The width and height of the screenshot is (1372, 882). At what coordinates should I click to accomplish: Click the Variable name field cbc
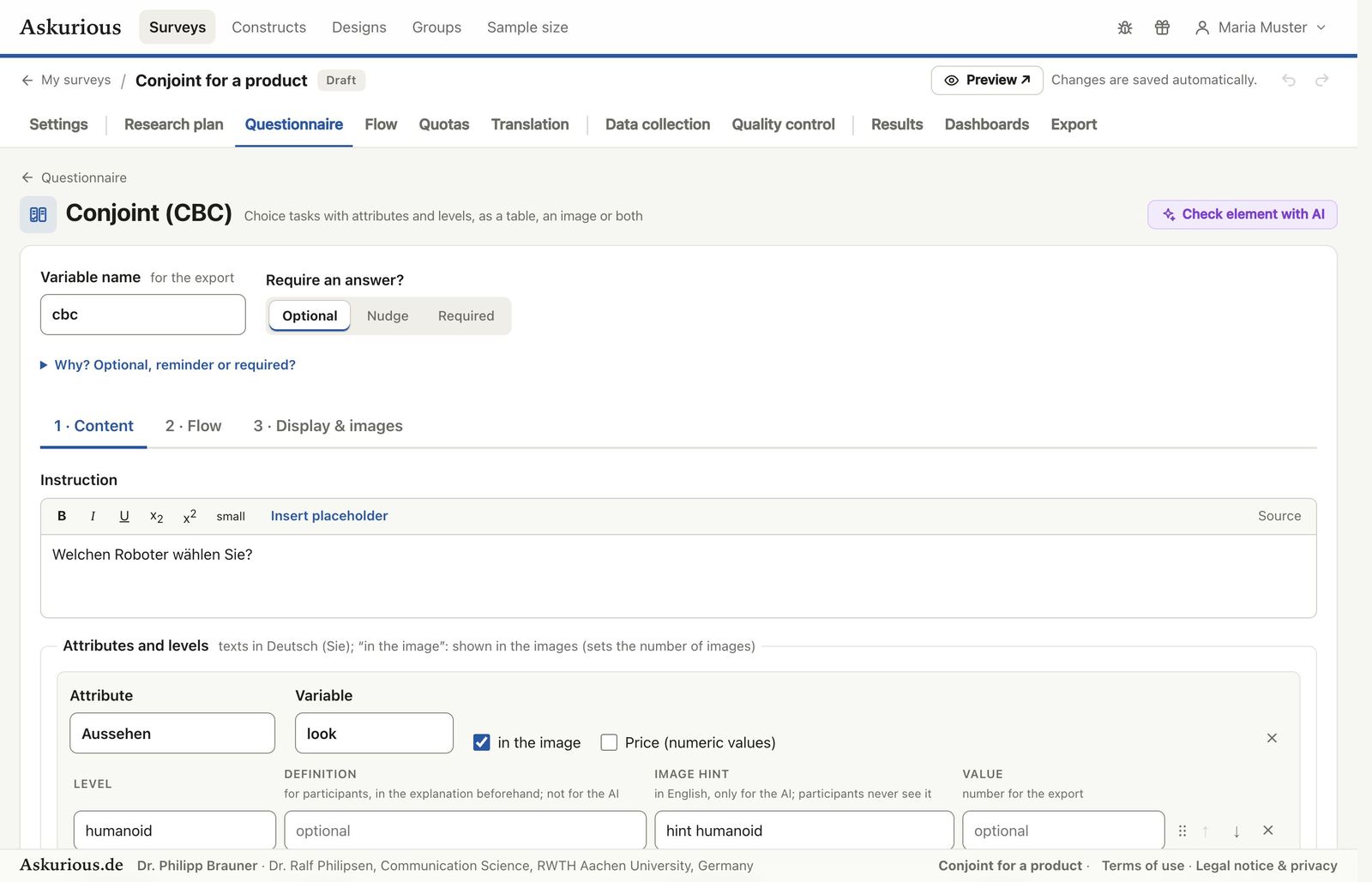[x=142, y=315]
